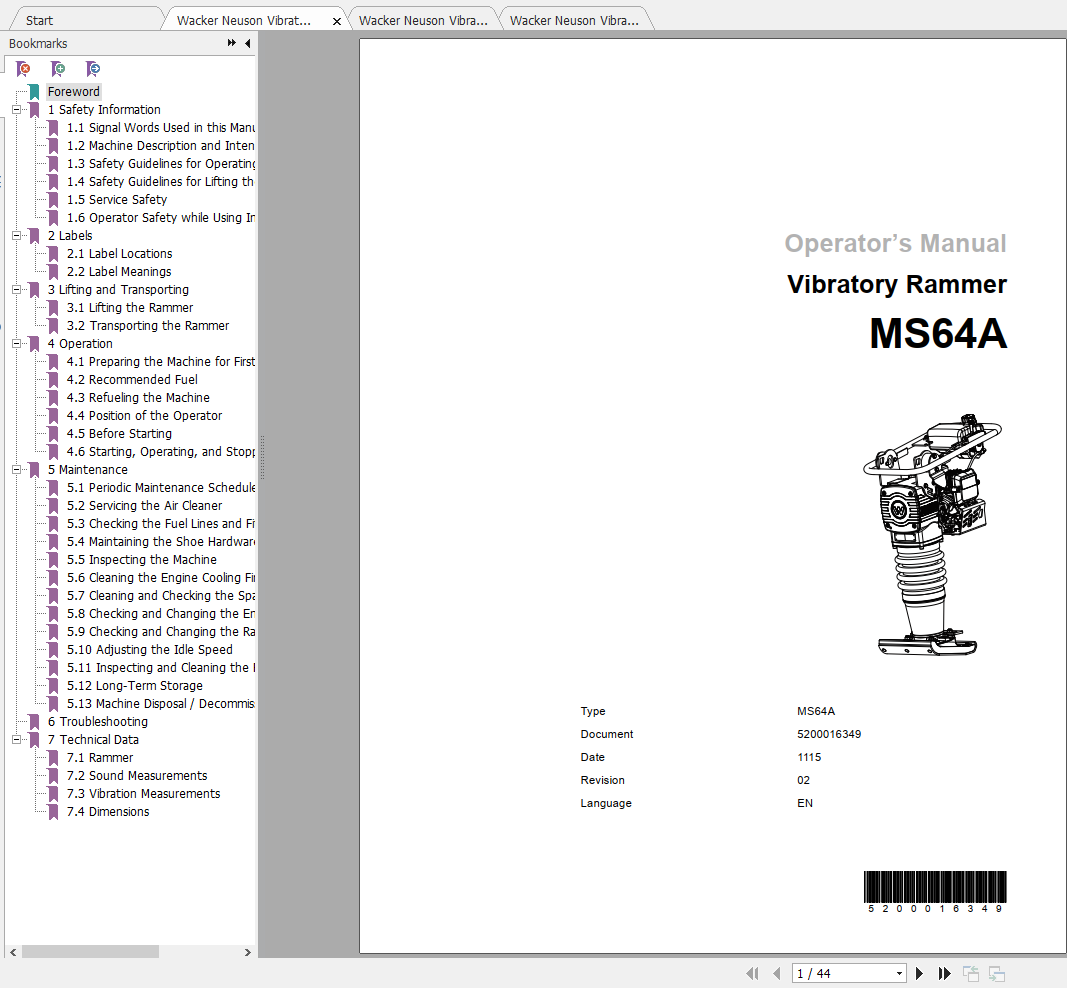Collapse the 4 Operation node
The image size is (1067, 988).
16,344
